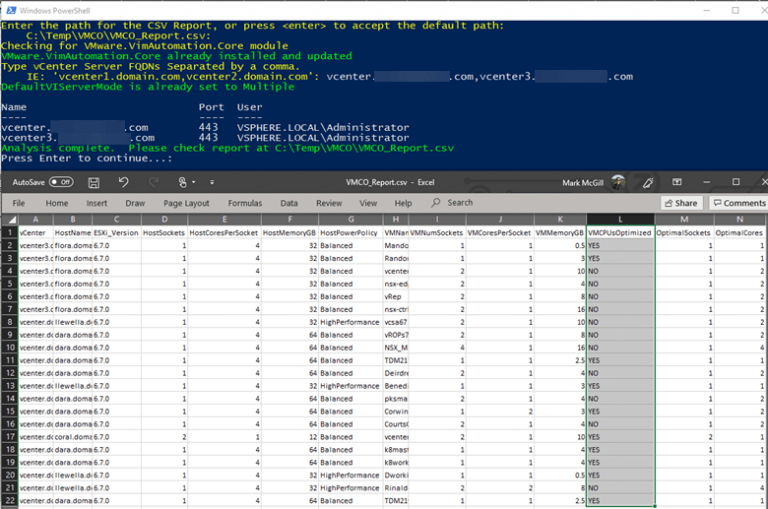The image size is (768, 509).
Task: Click Mark McGill's profile picture
Action: coord(618,182)
